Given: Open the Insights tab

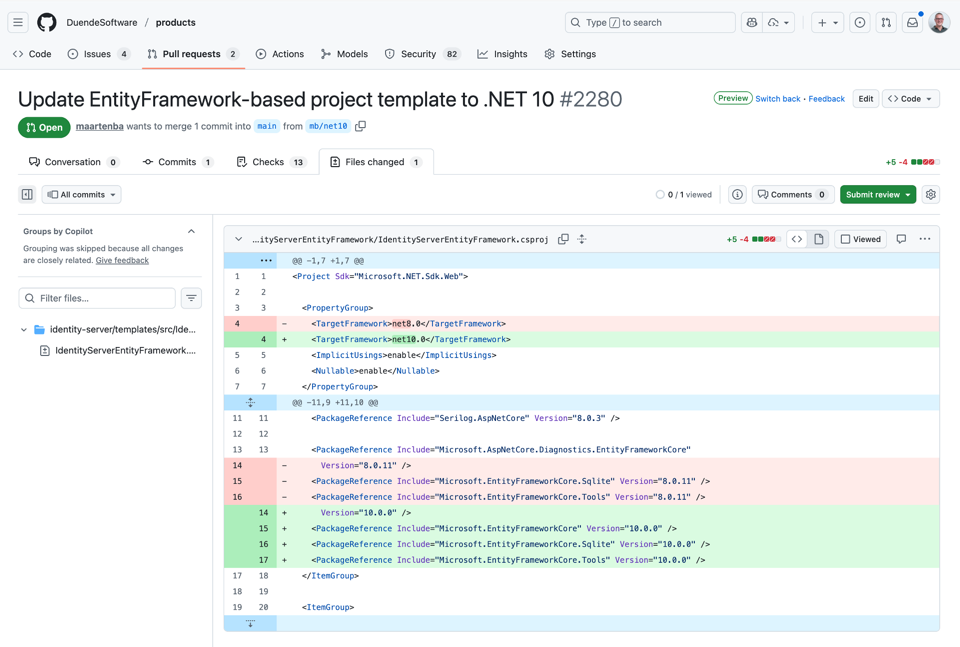Looking at the screenshot, I should 502,54.
